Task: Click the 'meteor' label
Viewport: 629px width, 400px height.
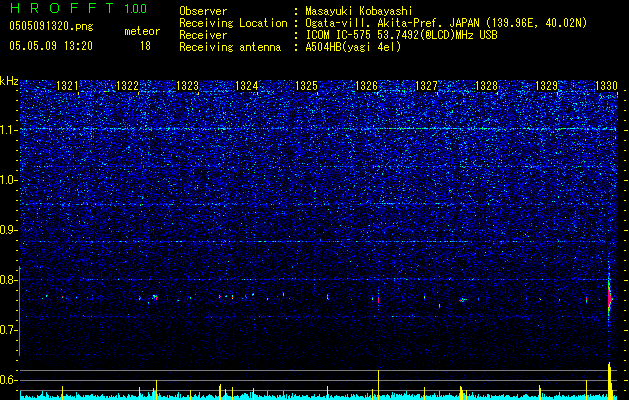Action: (142, 31)
